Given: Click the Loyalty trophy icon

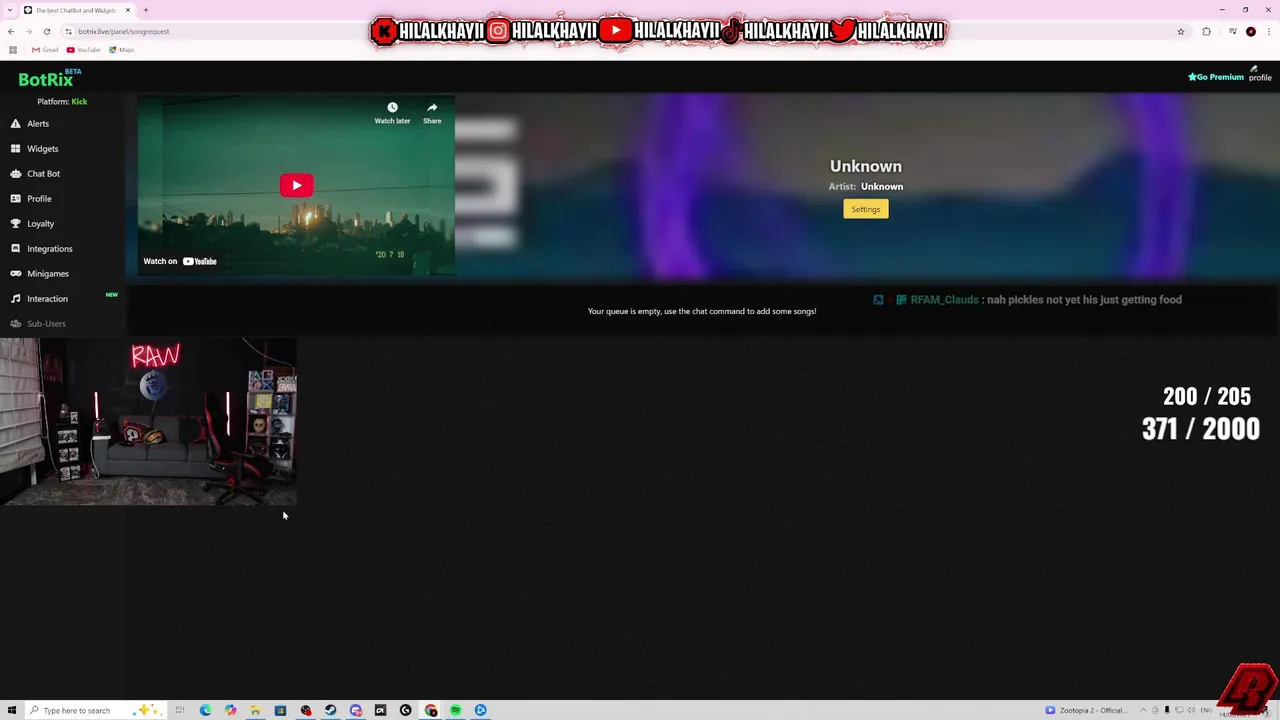Looking at the screenshot, I should point(15,224).
